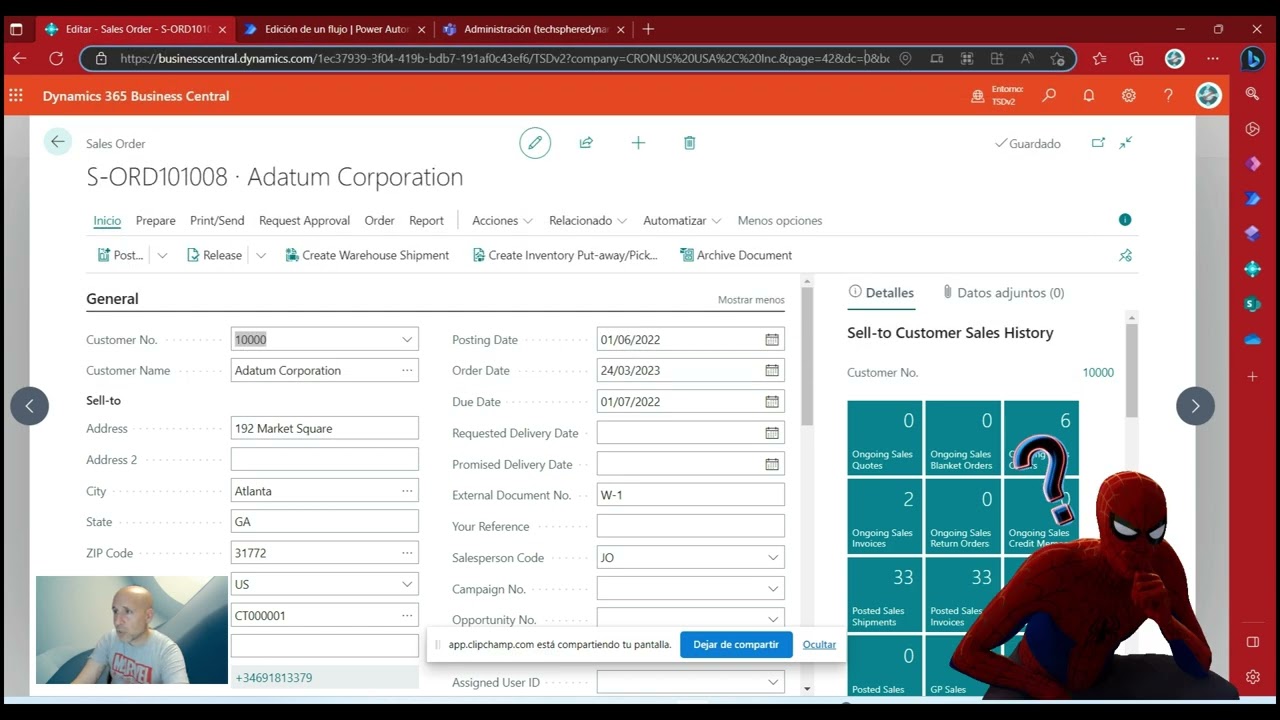This screenshot has width=1280, height=720.
Task: Open the browser tab actions icon
Action: 16,29
